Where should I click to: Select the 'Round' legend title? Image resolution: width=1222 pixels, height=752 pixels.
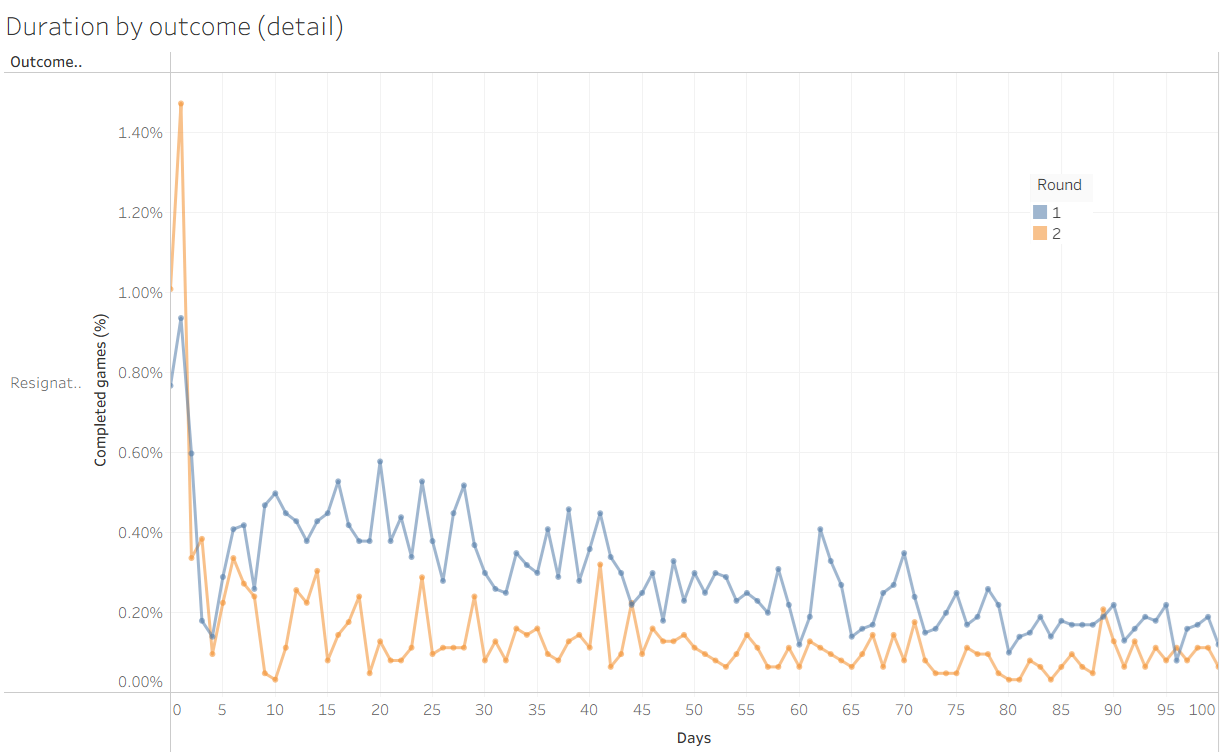pos(1059,185)
